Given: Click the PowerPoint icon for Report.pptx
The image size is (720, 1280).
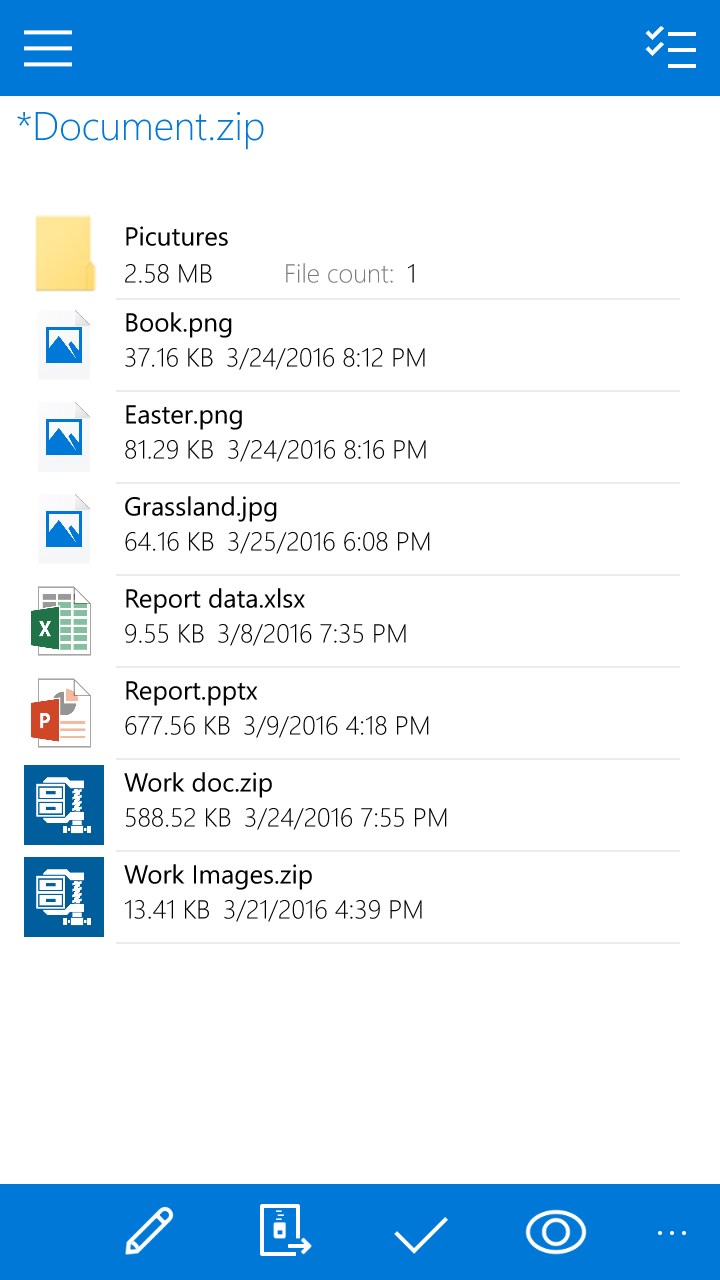Looking at the screenshot, I should pos(64,714).
